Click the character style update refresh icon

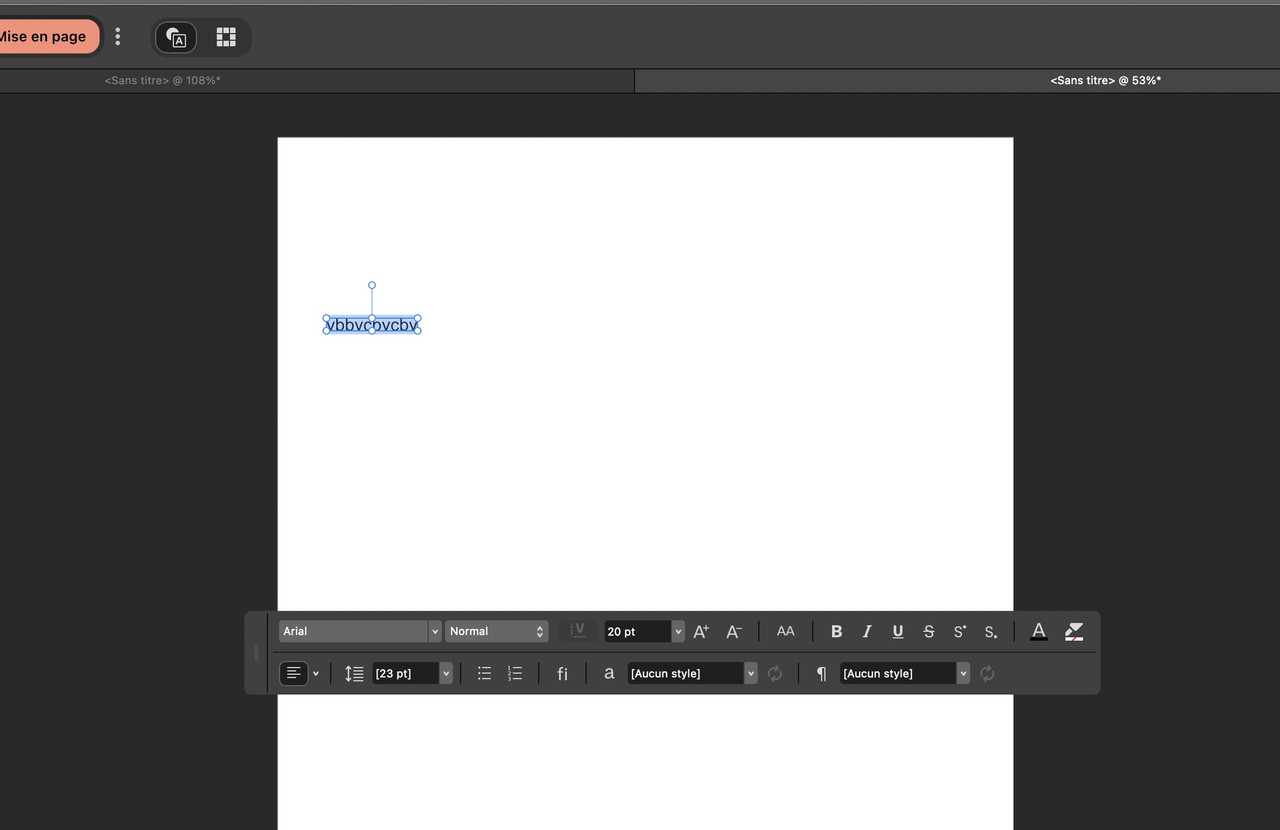click(775, 673)
